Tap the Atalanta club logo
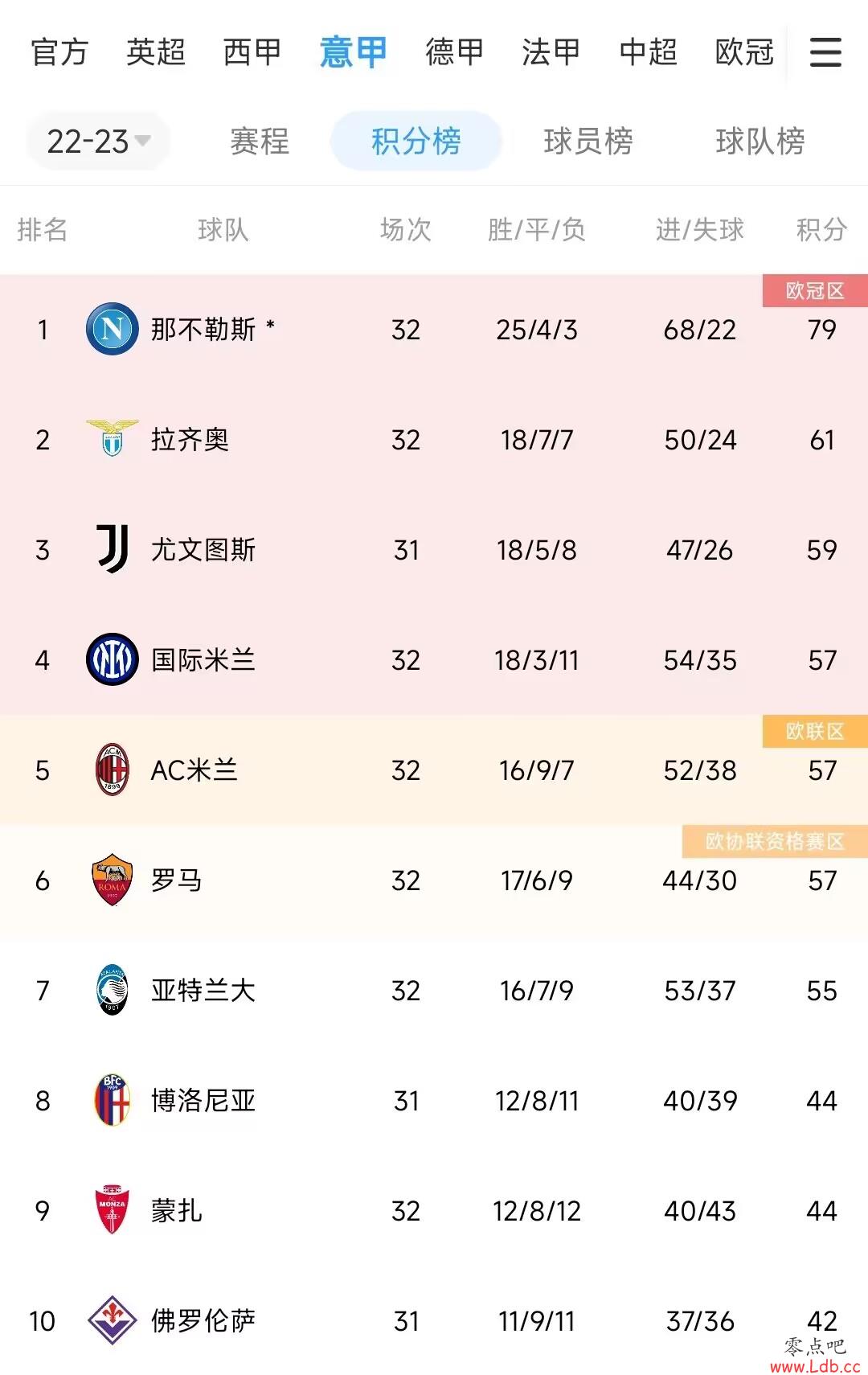This screenshot has width=868, height=1375. click(x=113, y=990)
